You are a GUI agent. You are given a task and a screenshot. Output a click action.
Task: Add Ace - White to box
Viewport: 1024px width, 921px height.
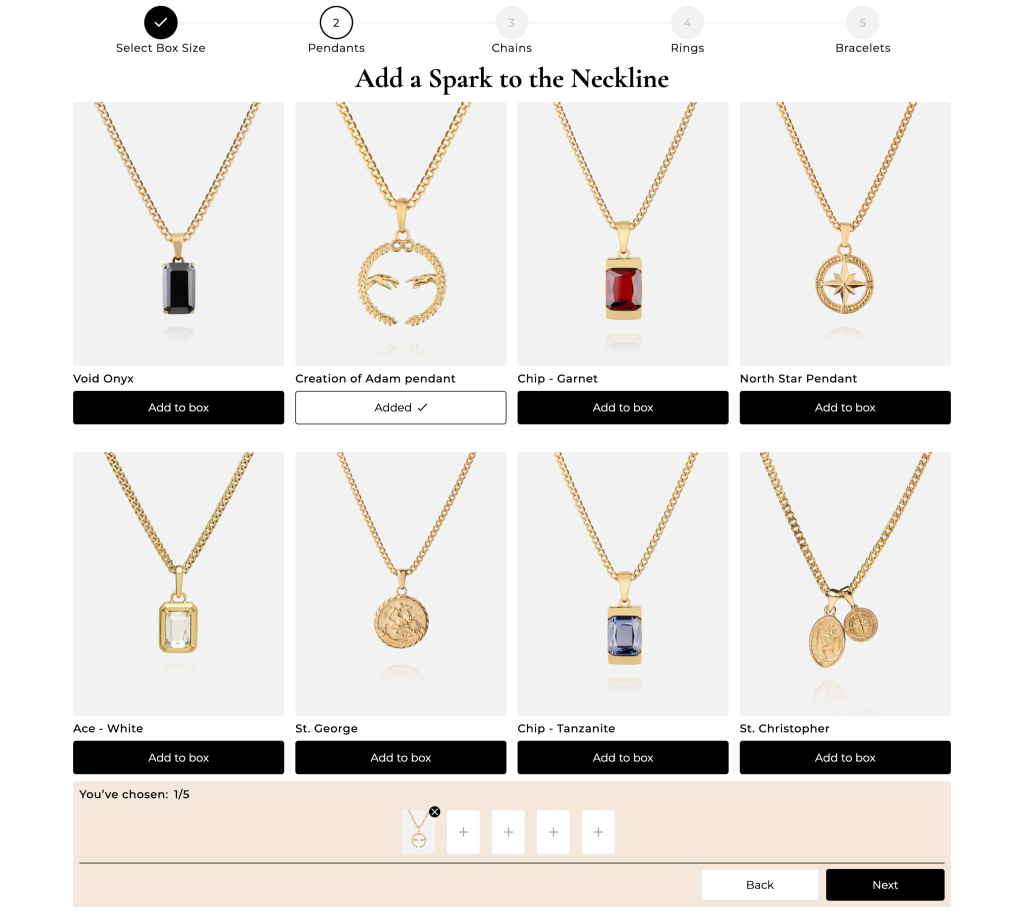pyautogui.click(x=178, y=758)
